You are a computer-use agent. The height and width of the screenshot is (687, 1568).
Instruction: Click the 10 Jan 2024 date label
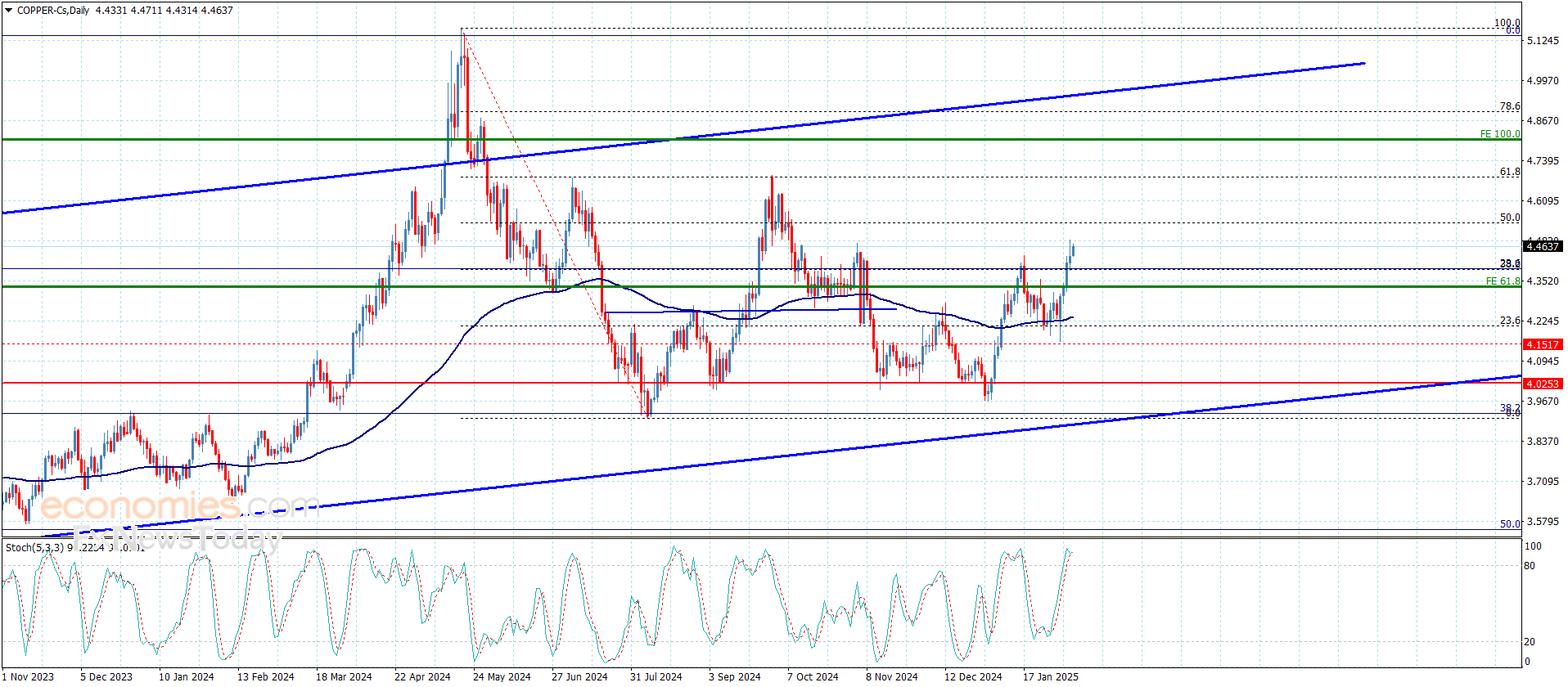186,676
